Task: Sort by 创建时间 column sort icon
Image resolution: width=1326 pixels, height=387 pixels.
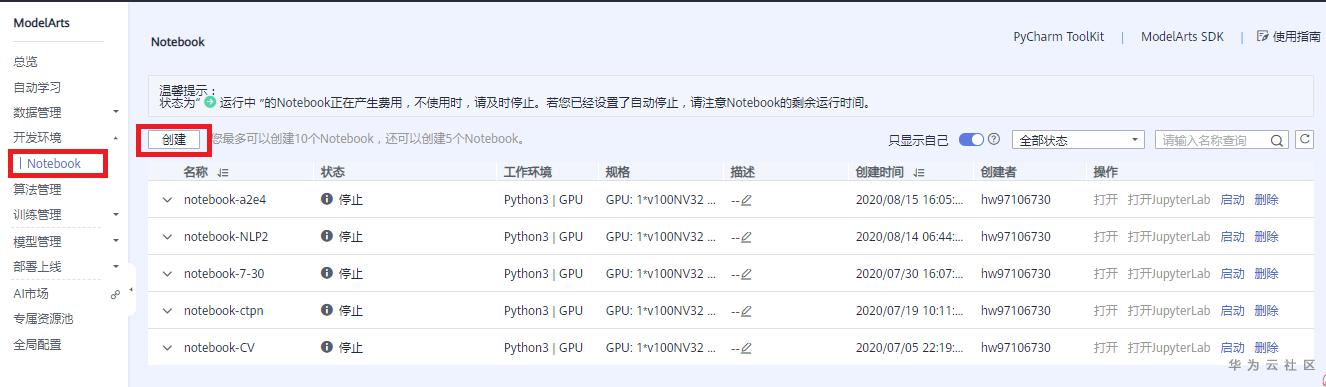Action: [918, 173]
